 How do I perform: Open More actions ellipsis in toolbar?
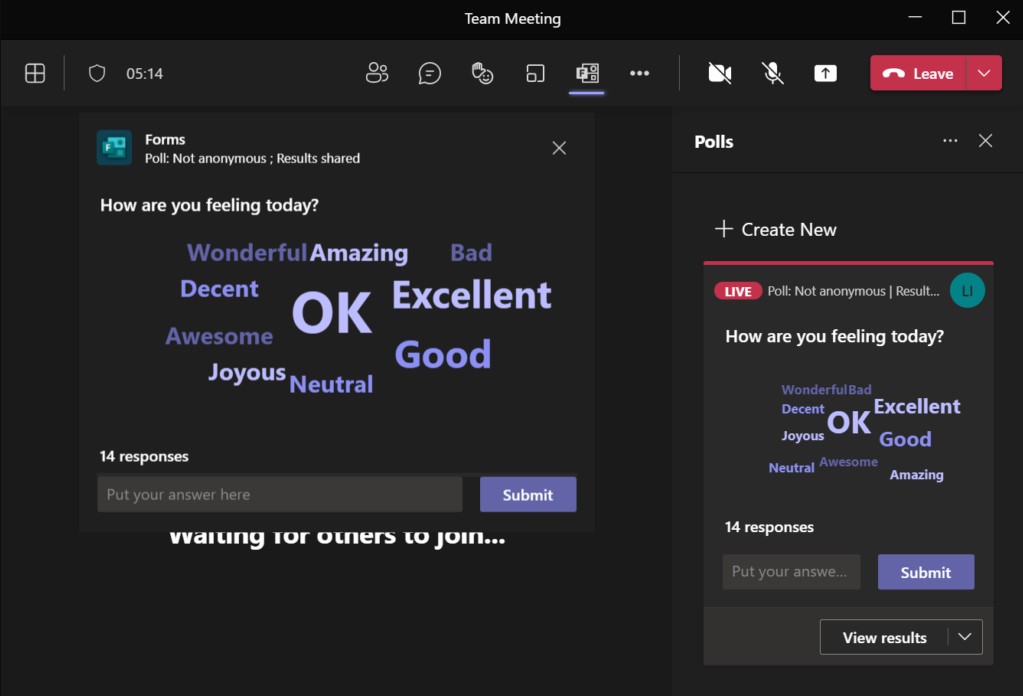pos(640,73)
